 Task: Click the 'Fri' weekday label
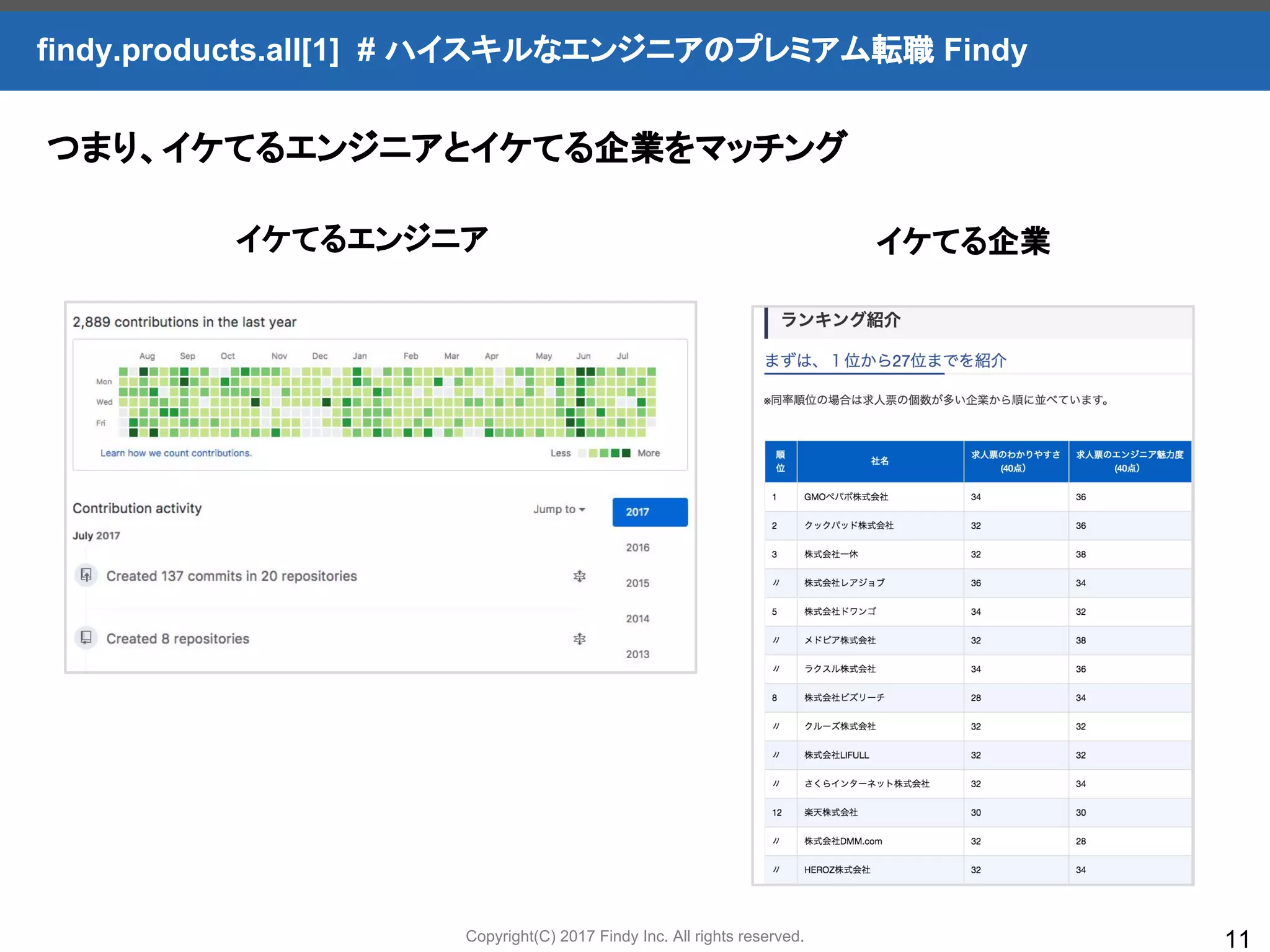[x=100, y=423]
